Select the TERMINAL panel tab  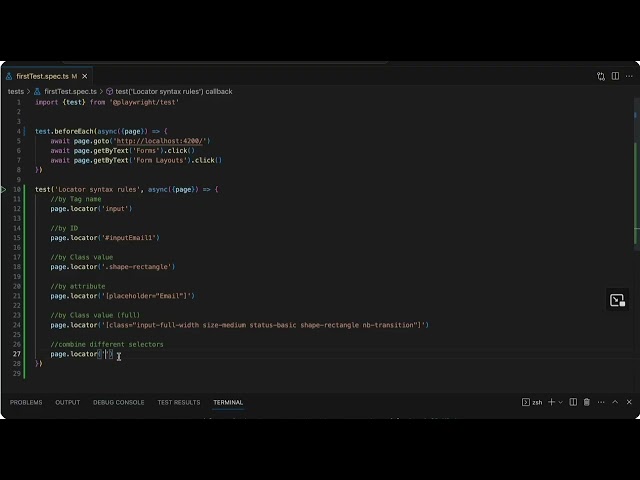tap(228, 402)
